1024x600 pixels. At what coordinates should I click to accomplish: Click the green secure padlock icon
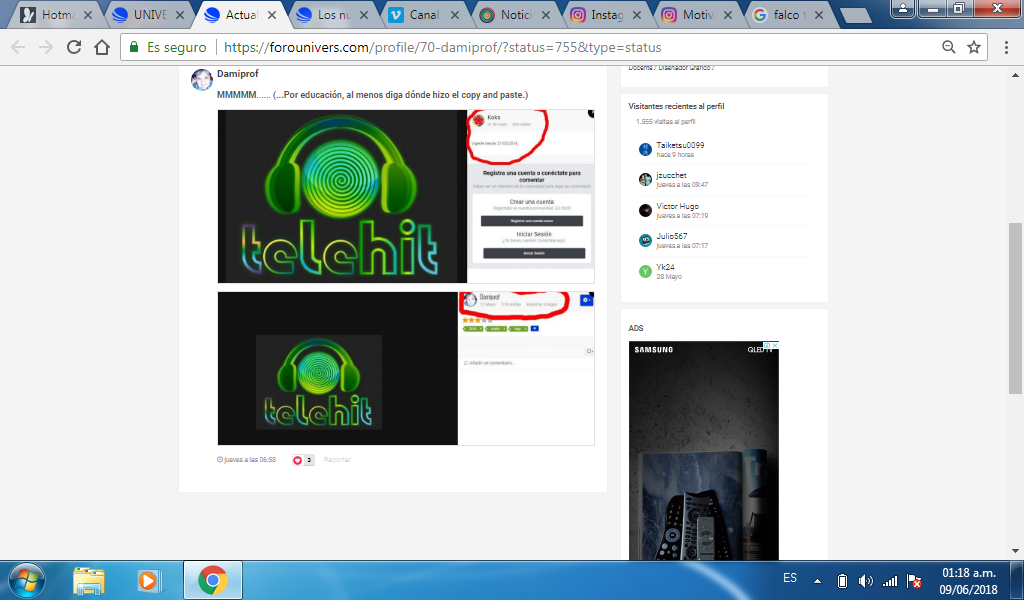[x=134, y=47]
